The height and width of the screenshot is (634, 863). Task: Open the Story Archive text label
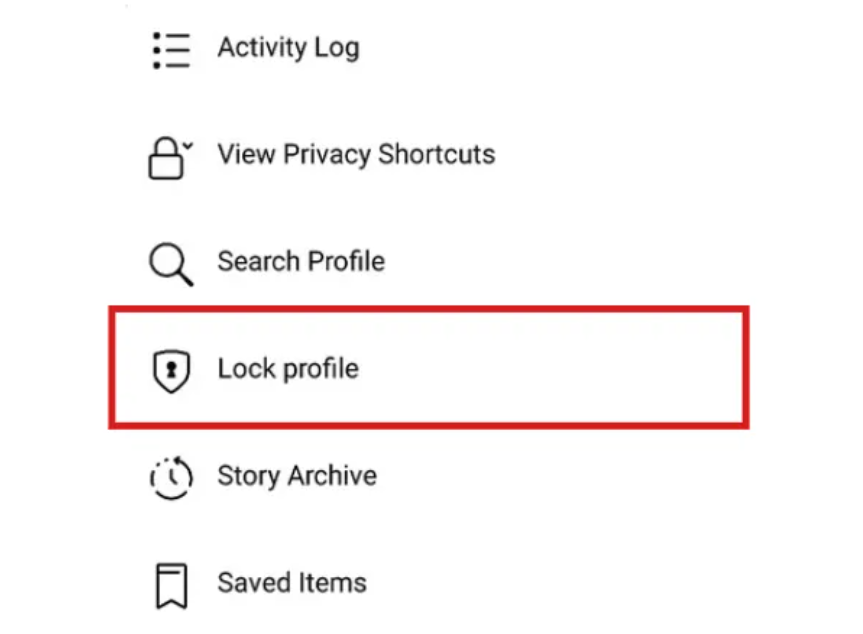297,476
